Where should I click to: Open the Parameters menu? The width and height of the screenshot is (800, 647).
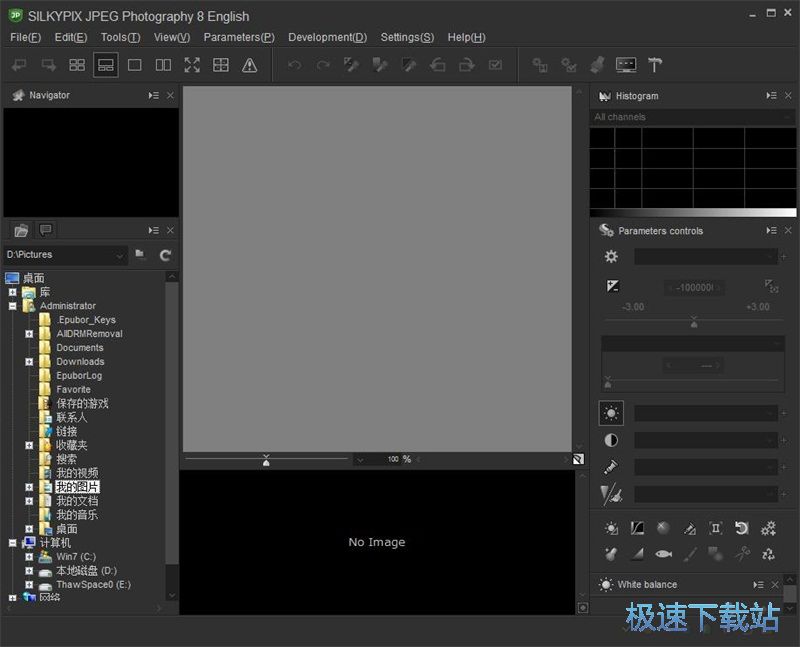tap(239, 37)
